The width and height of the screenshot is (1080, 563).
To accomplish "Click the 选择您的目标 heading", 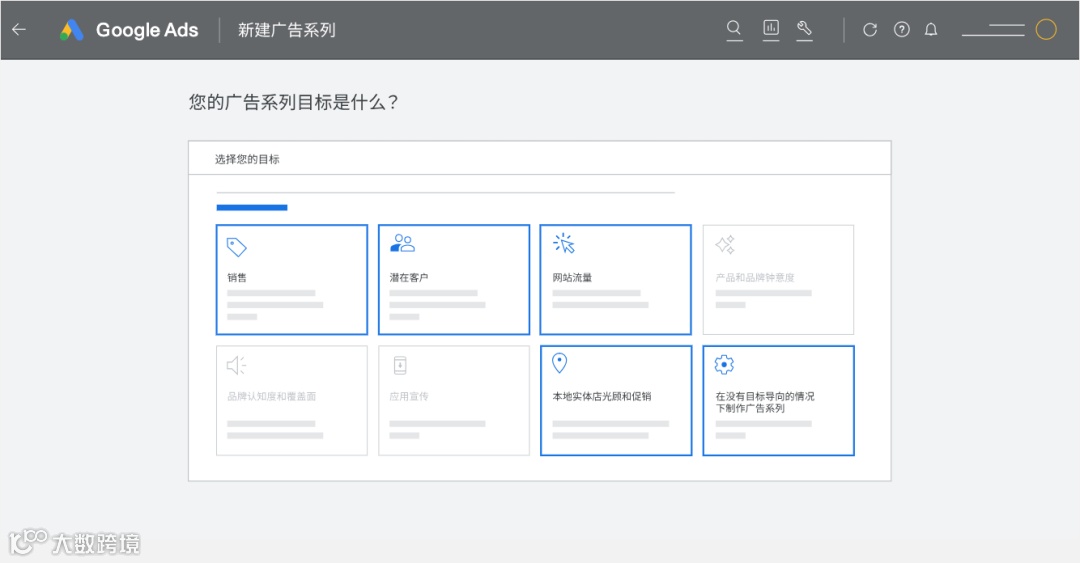I will [x=247, y=159].
